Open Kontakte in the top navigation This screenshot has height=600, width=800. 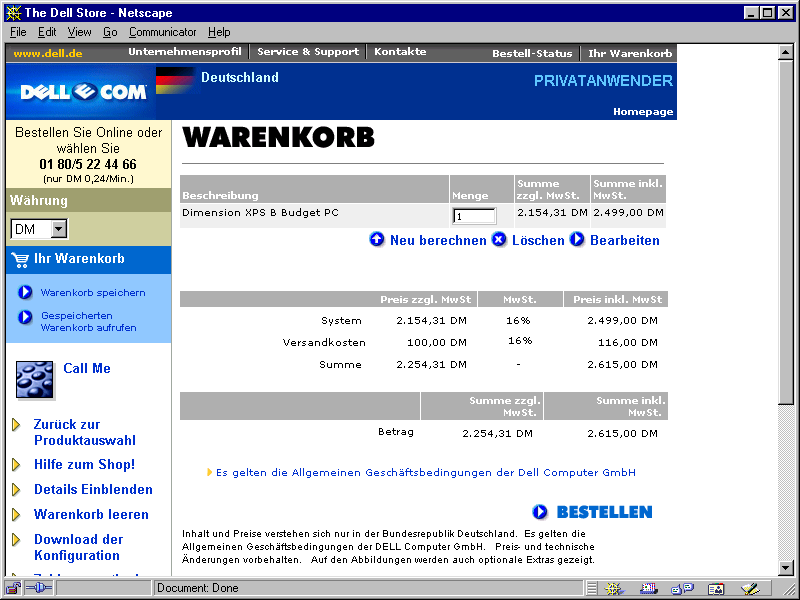[x=400, y=52]
